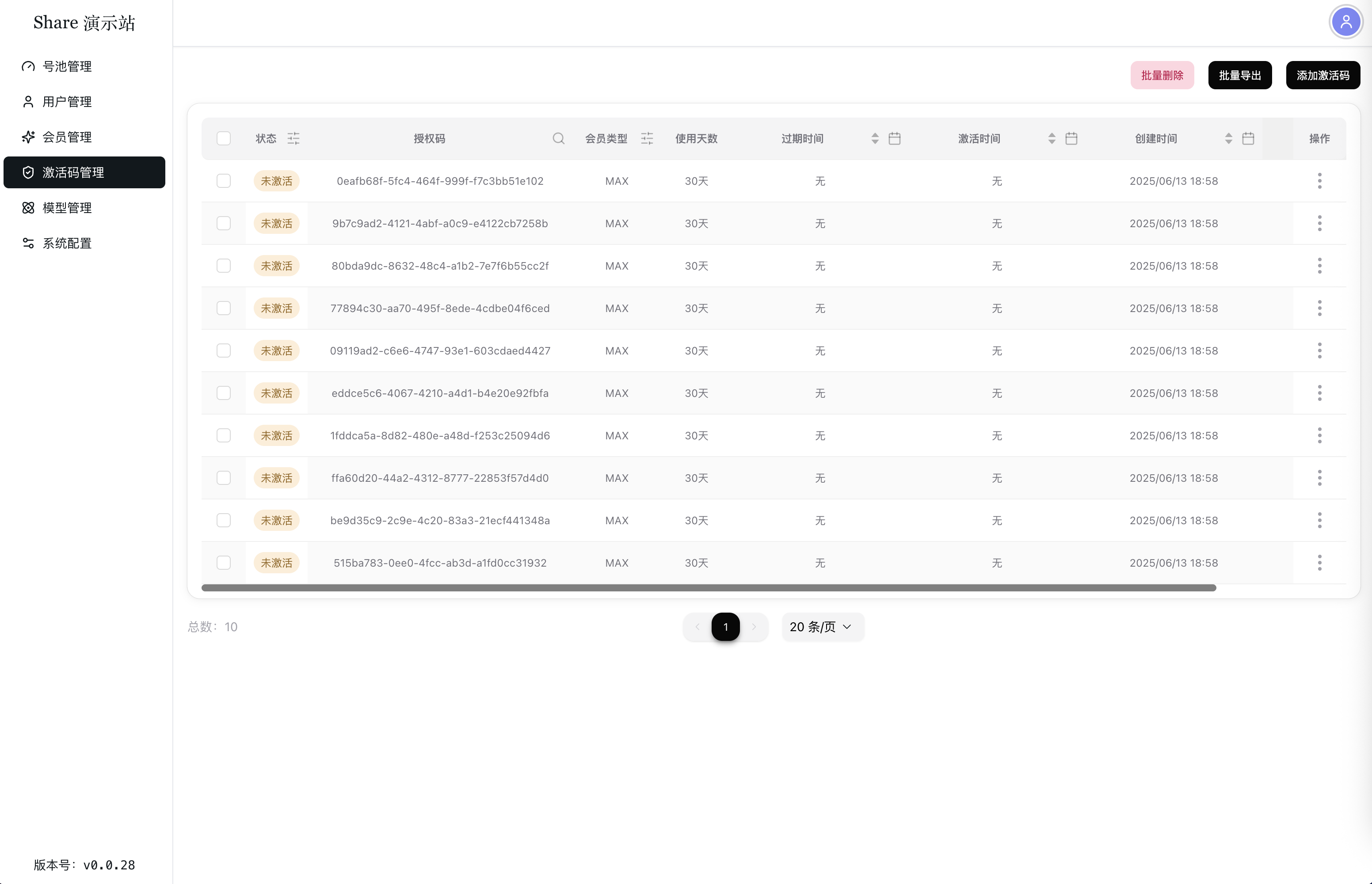Click the 批量删除 button
This screenshot has height=884, width=1372.
click(1162, 75)
